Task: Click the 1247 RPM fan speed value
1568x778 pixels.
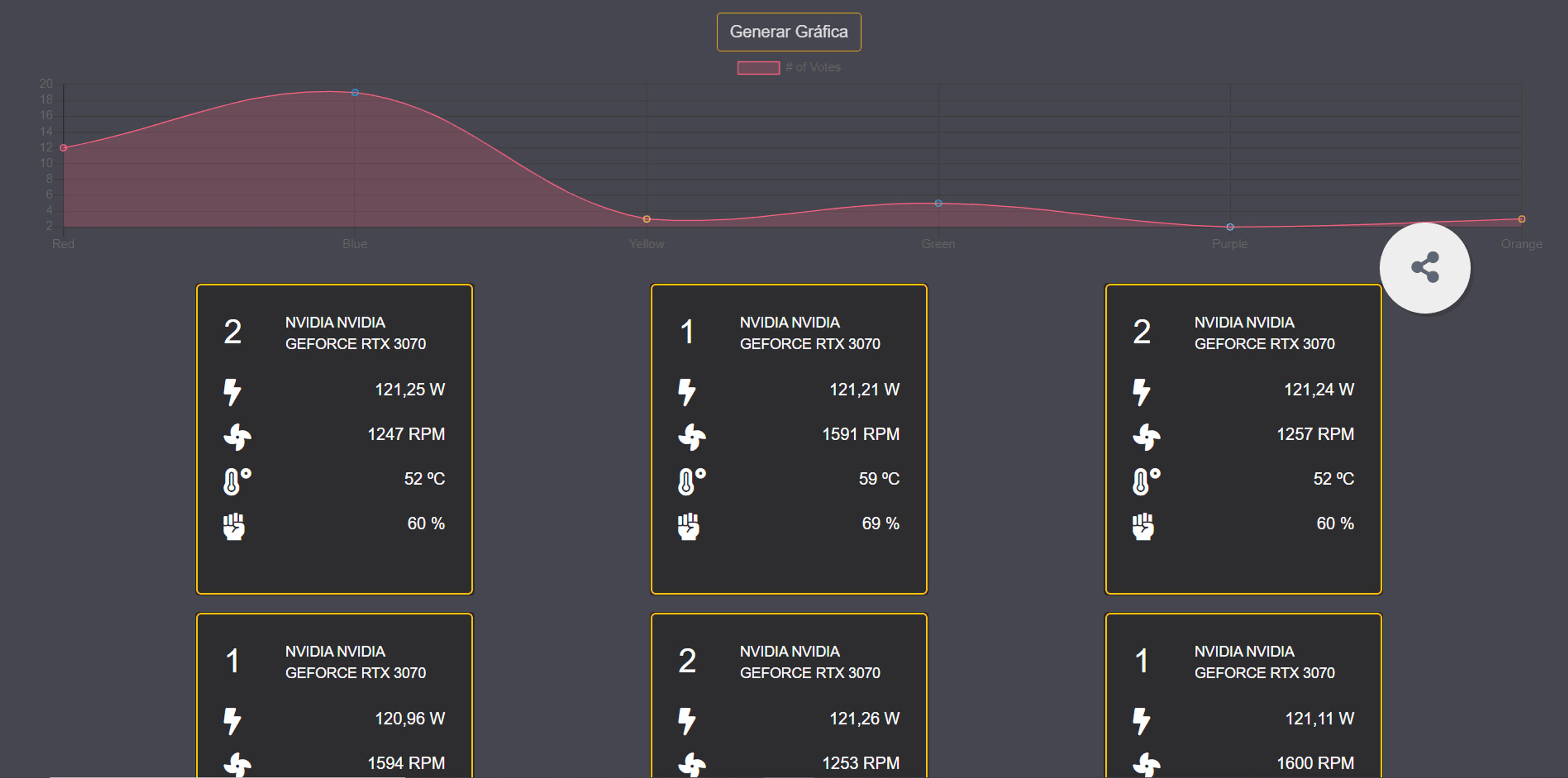Action: click(x=406, y=434)
